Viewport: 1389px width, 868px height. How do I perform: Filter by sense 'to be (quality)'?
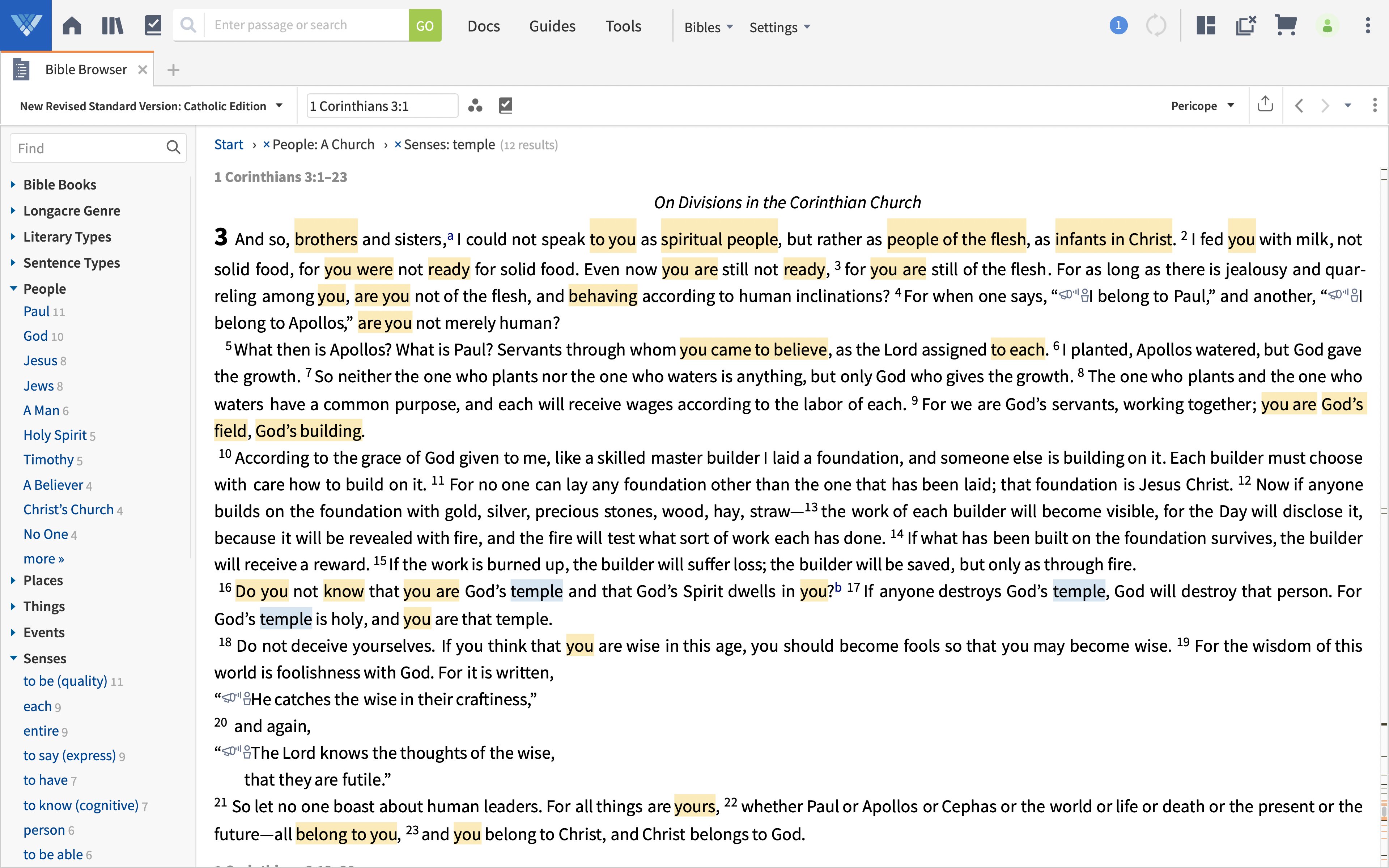click(x=65, y=681)
